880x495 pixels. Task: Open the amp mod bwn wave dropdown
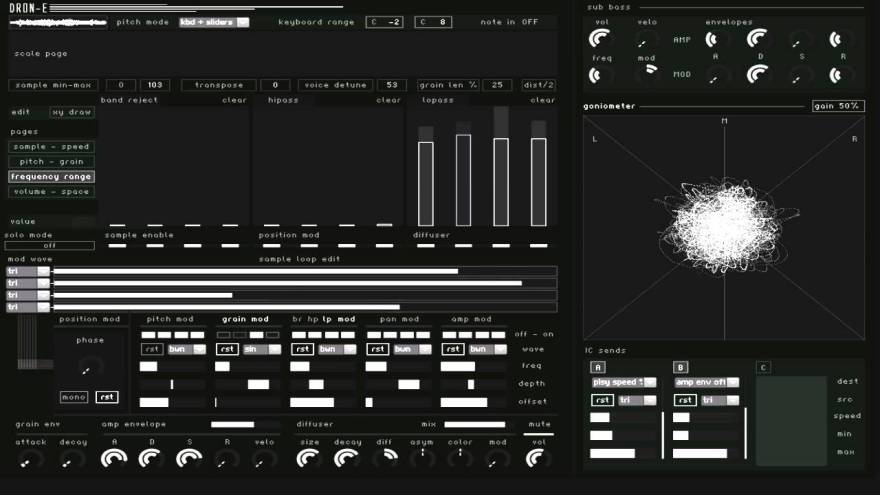[x=488, y=349]
